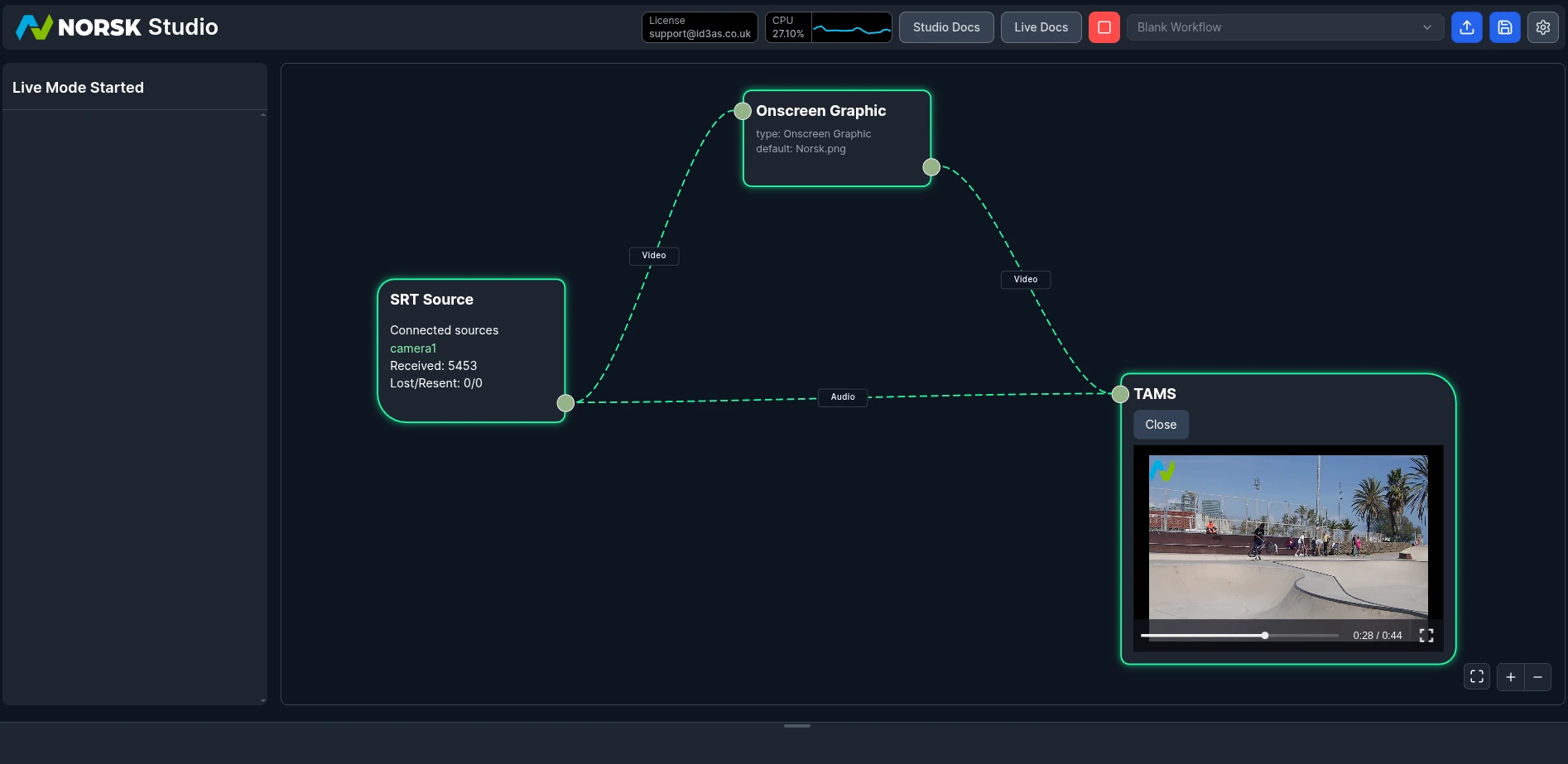Viewport: 1568px width, 764px height.
Task: Click the 'default: Norsk.png' text
Action: [801, 149]
